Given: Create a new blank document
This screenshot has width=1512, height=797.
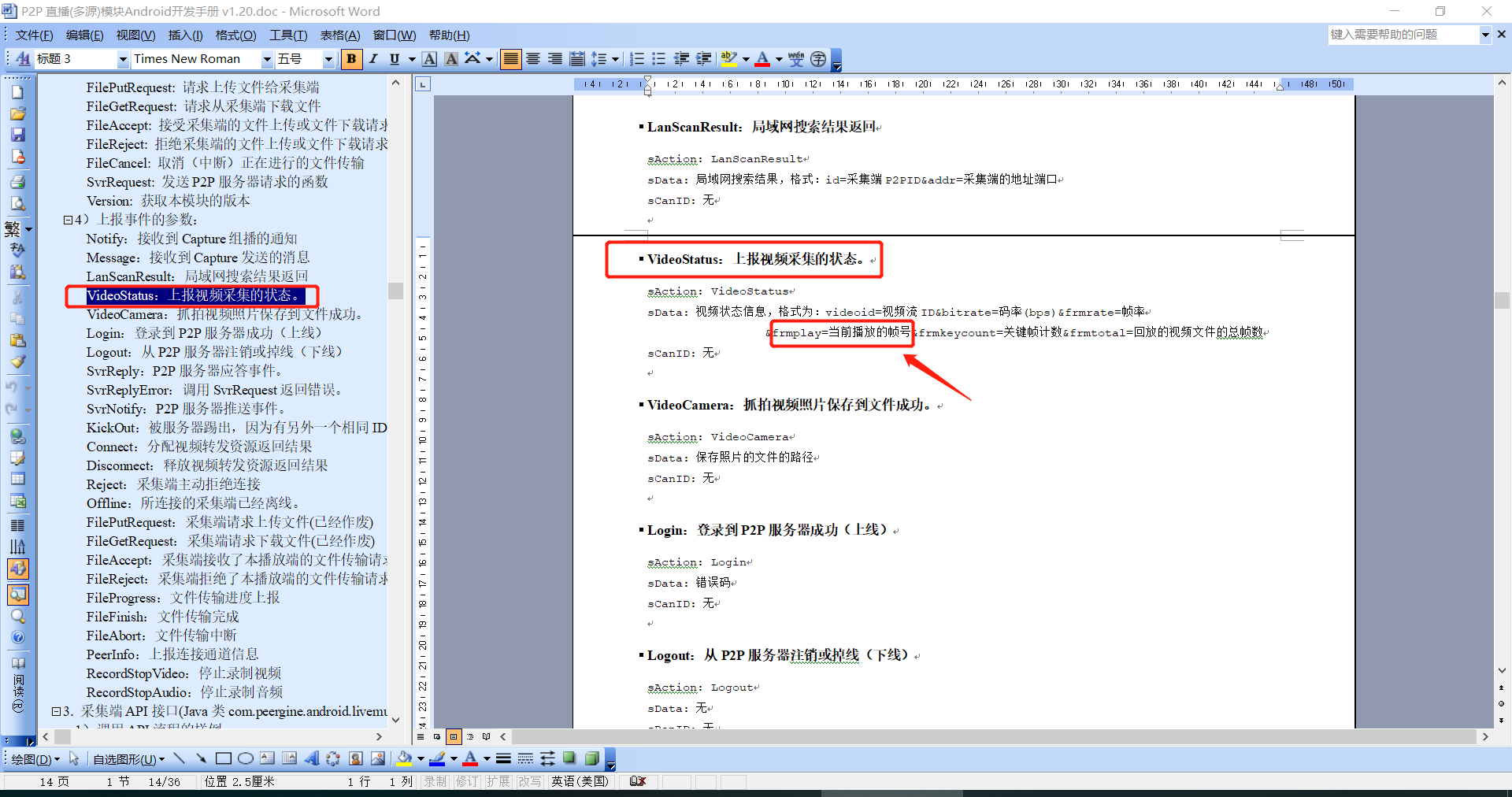Looking at the screenshot, I should click(17, 92).
